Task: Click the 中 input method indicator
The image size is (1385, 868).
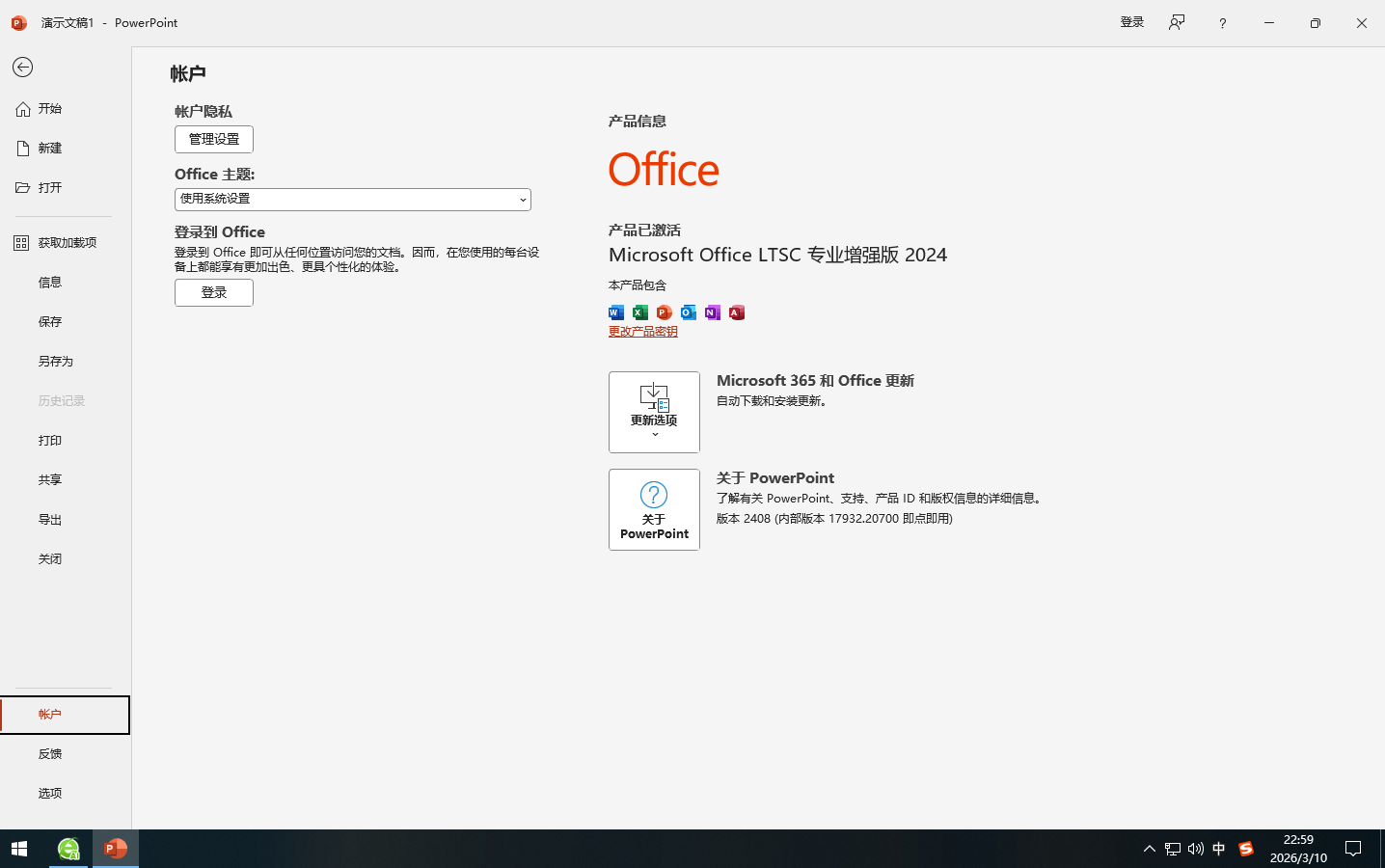Action: pyautogui.click(x=1219, y=849)
